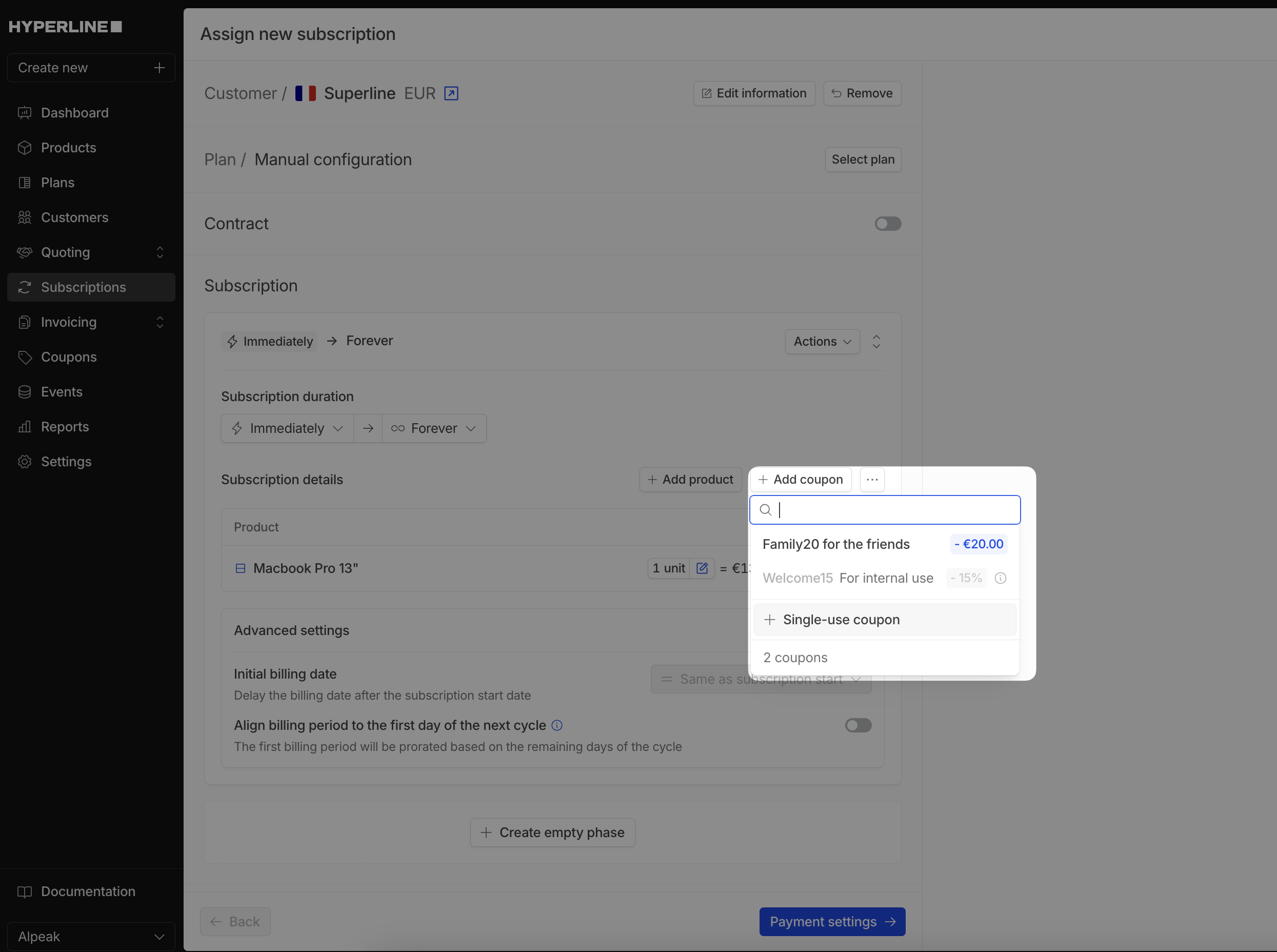
Task: Enable the Contract toggle
Action: pos(887,224)
